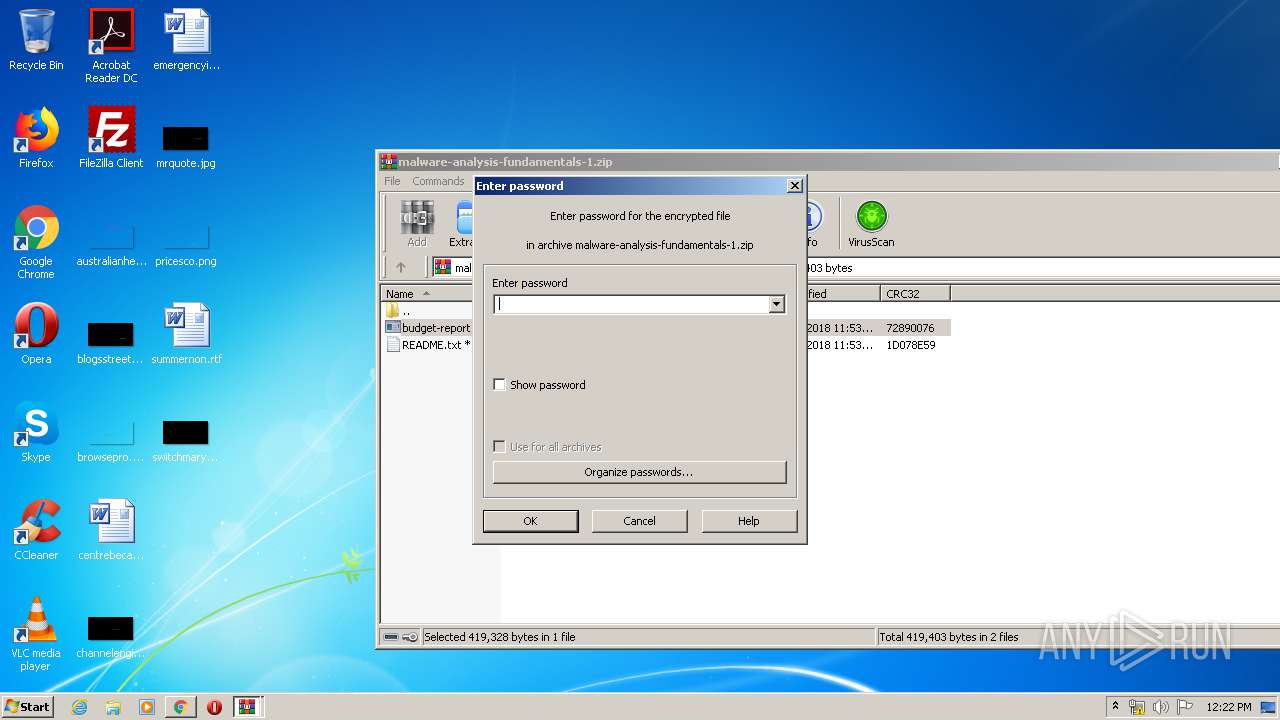Confirm password with the OK button
This screenshot has height=720, width=1280.
coord(530,521)
